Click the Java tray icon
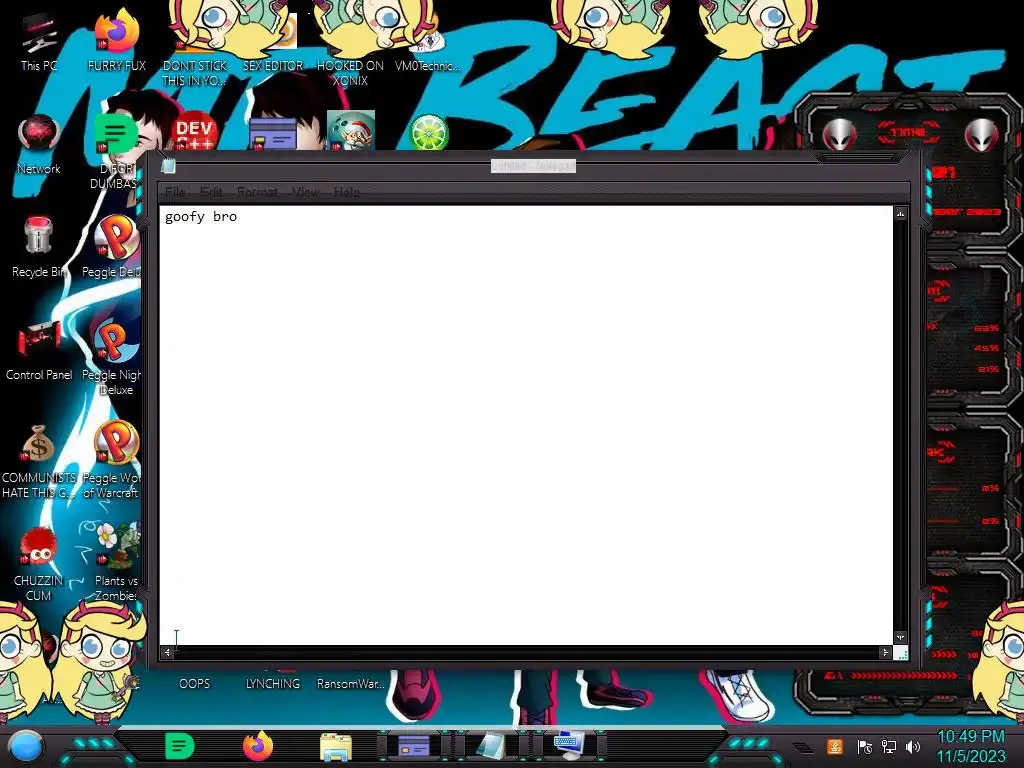Screen dimensions: 1024x768 [835, 746]
